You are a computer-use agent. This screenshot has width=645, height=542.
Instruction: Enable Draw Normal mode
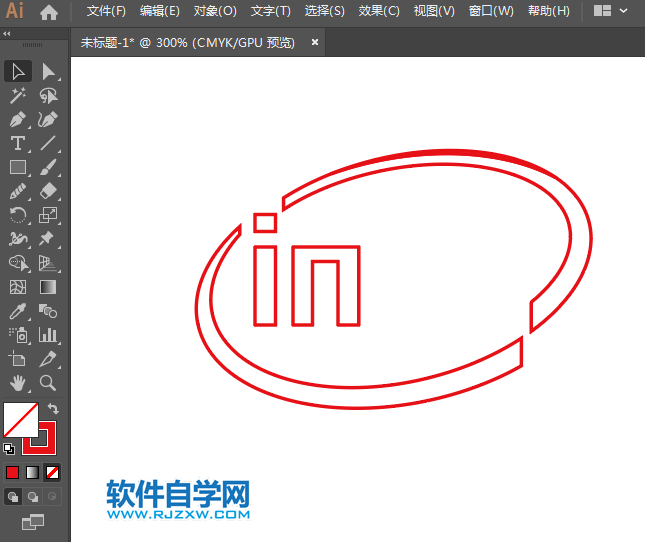point(13,496)
